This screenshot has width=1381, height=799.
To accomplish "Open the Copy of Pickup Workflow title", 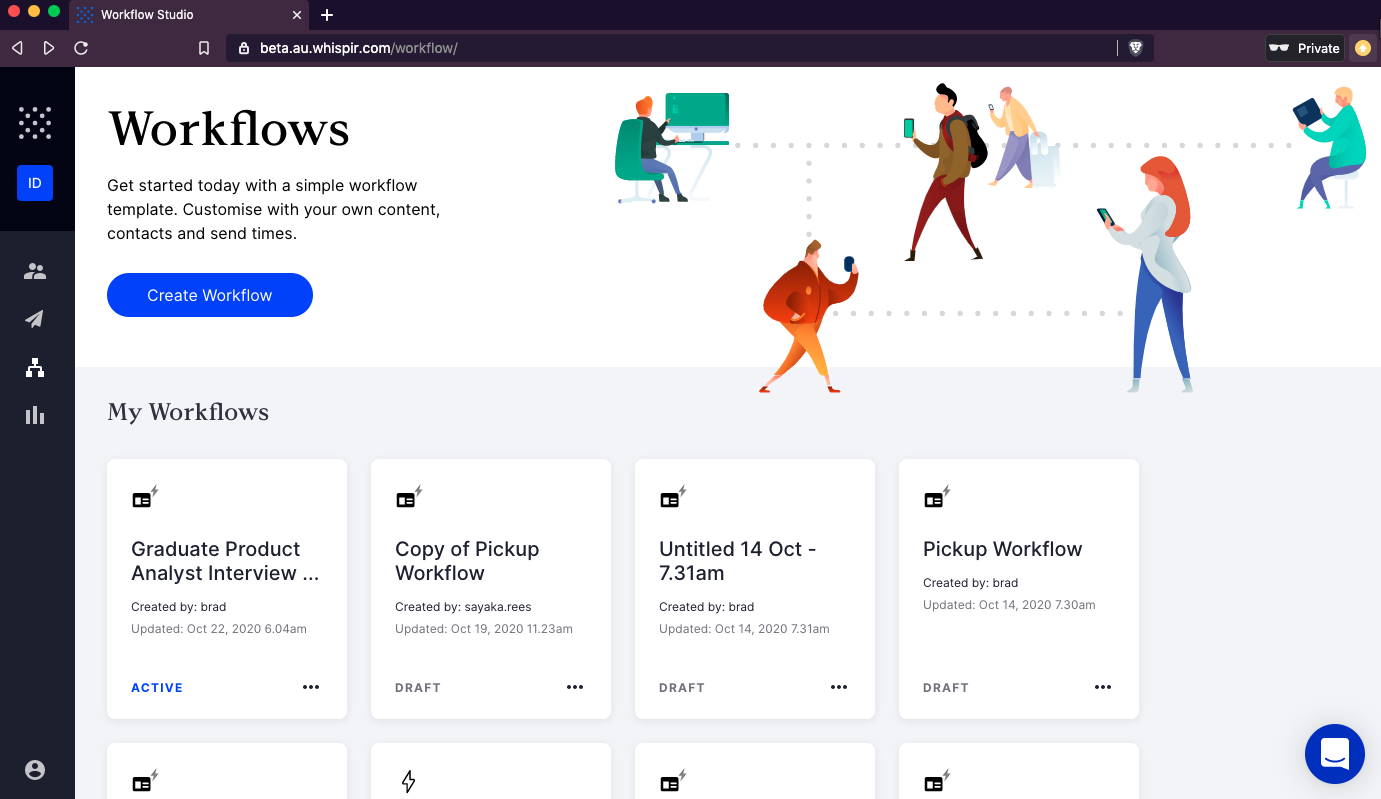I will pyautogui.click(x=467, y=561).
